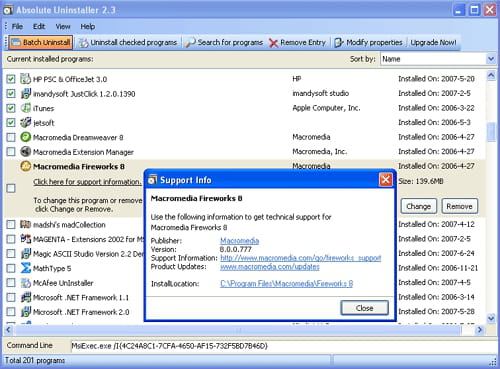This screenshot has width=500, height=369.
Task: Click the vertical scrollbar thumb
Action: [x=491, y=132]
